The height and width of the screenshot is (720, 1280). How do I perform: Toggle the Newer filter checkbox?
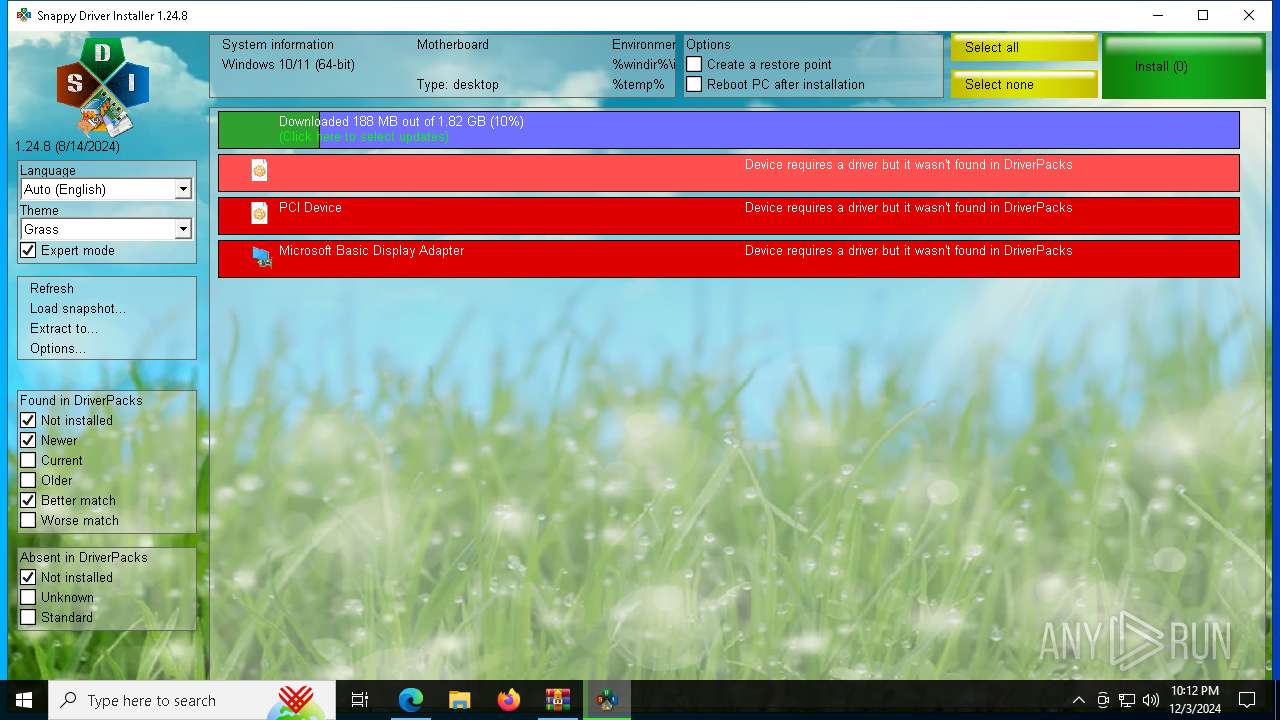(28, 440)
